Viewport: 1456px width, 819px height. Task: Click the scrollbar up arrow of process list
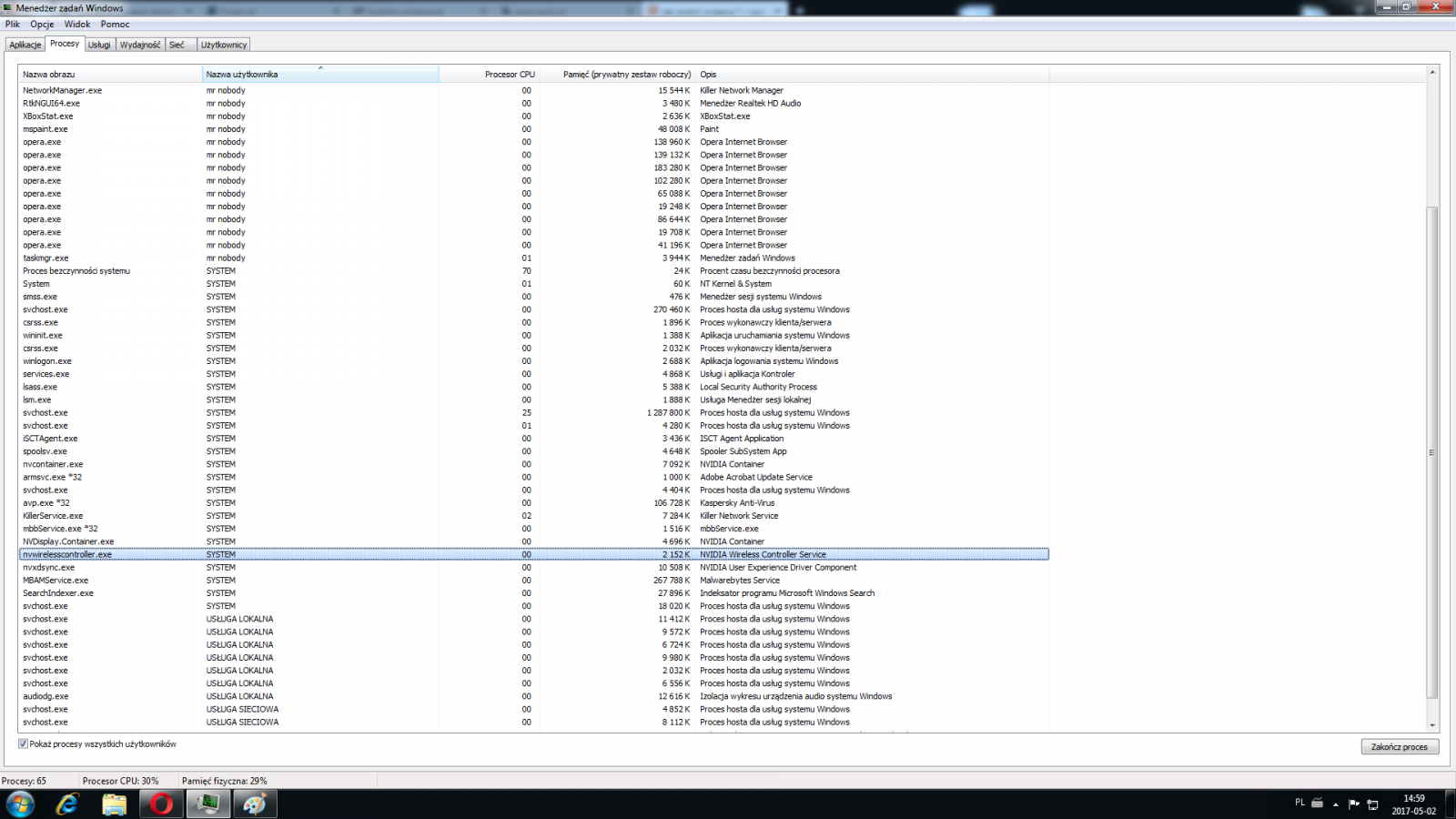point(1432,72)
